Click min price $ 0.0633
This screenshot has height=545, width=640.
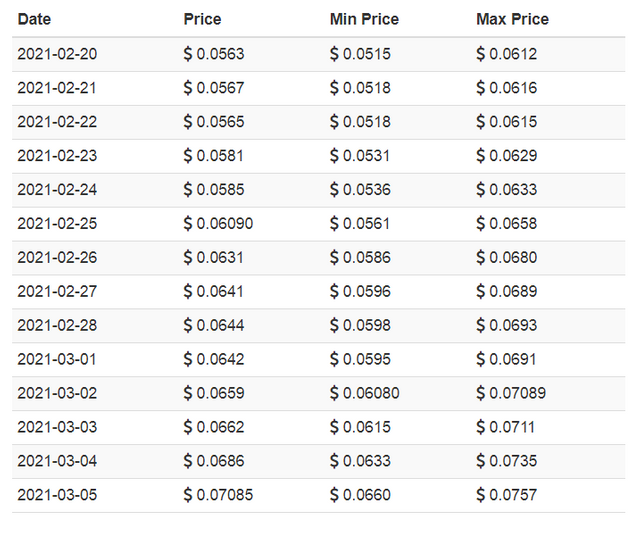pyautogui.click(x=360, y=461)
